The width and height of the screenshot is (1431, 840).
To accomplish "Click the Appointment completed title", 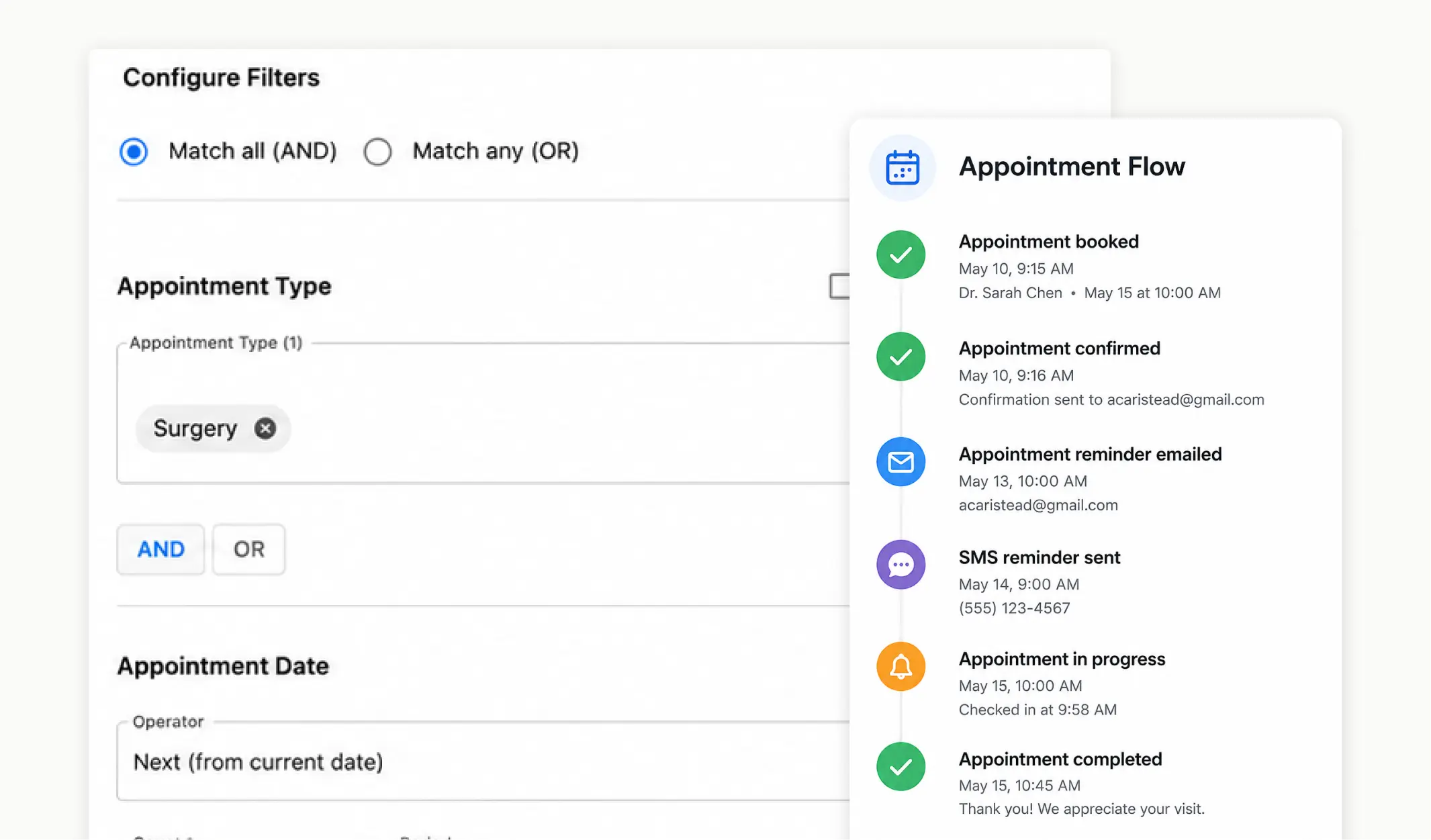I will click(x=1060, y=759).
